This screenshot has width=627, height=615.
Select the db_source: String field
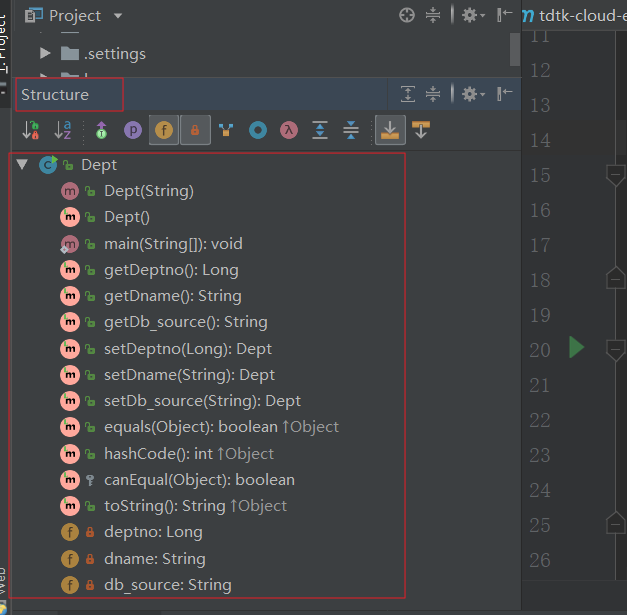click(x=168, y=585)
